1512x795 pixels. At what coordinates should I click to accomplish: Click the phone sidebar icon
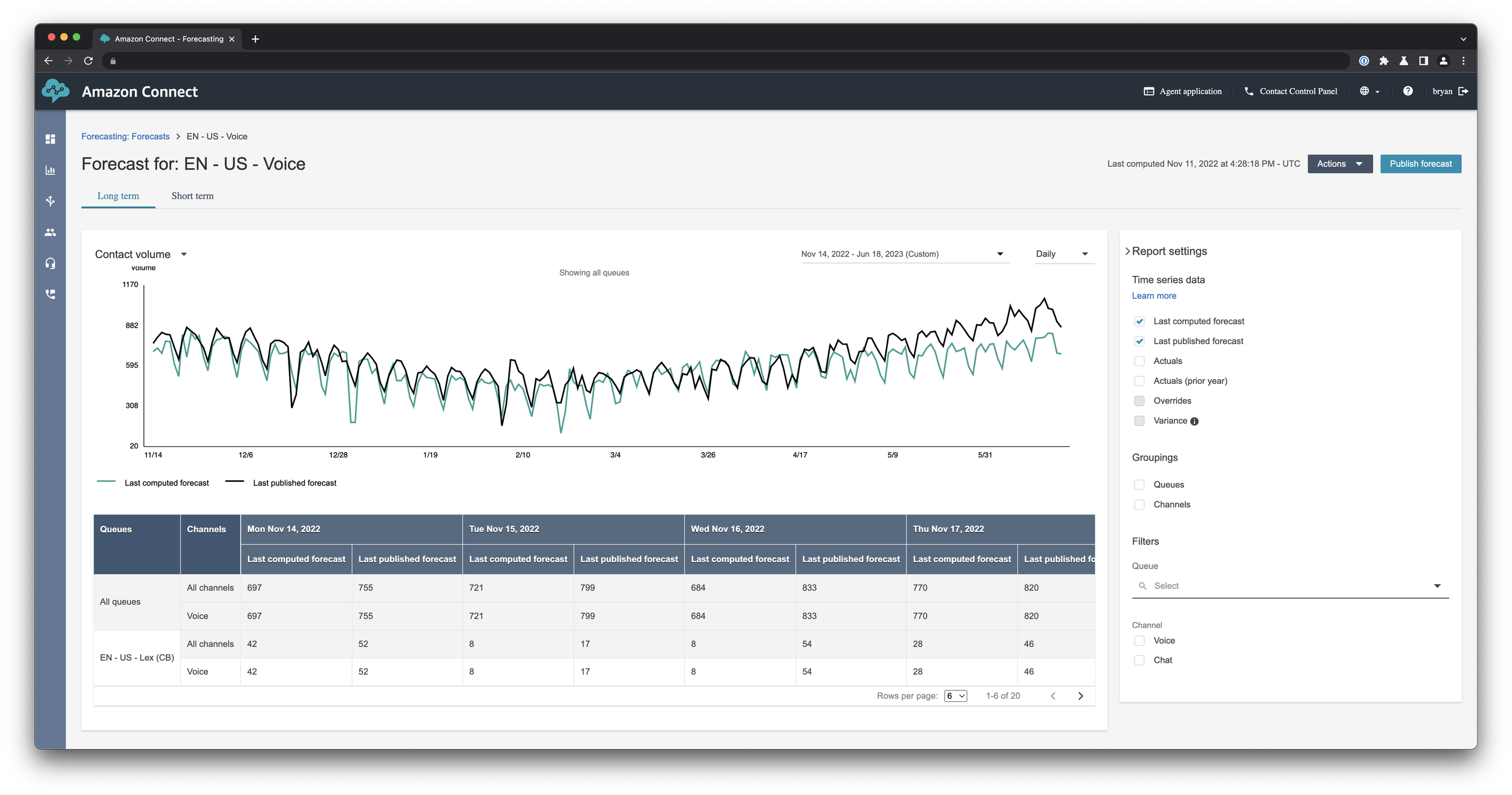click(50, 294)
